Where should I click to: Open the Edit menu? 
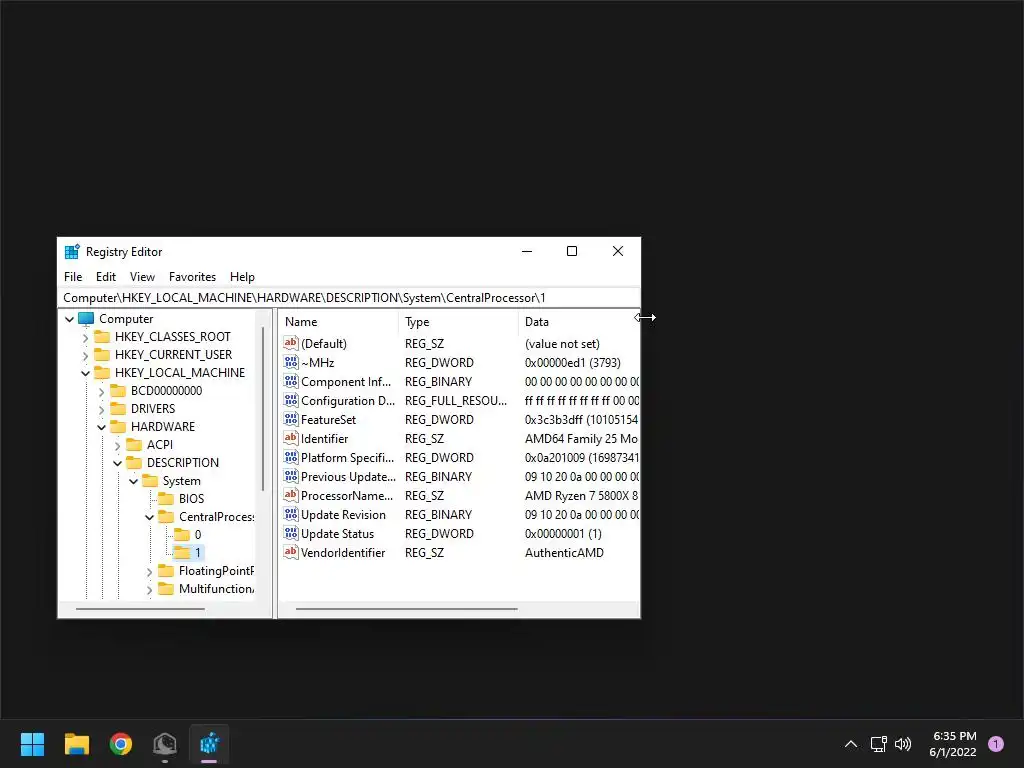[x=106, y=277]
